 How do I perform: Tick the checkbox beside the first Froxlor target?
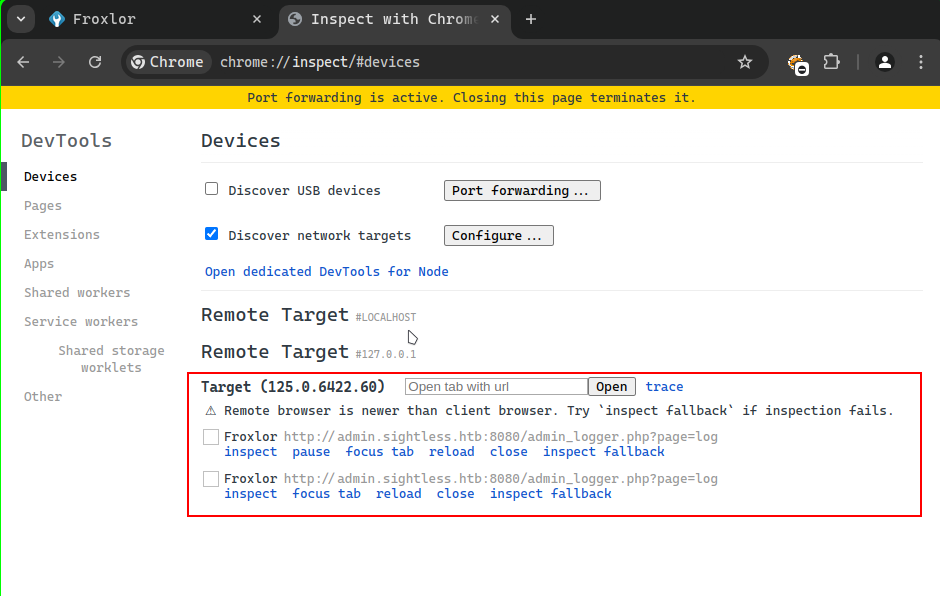pyautogui.click(x=210, y=437)
